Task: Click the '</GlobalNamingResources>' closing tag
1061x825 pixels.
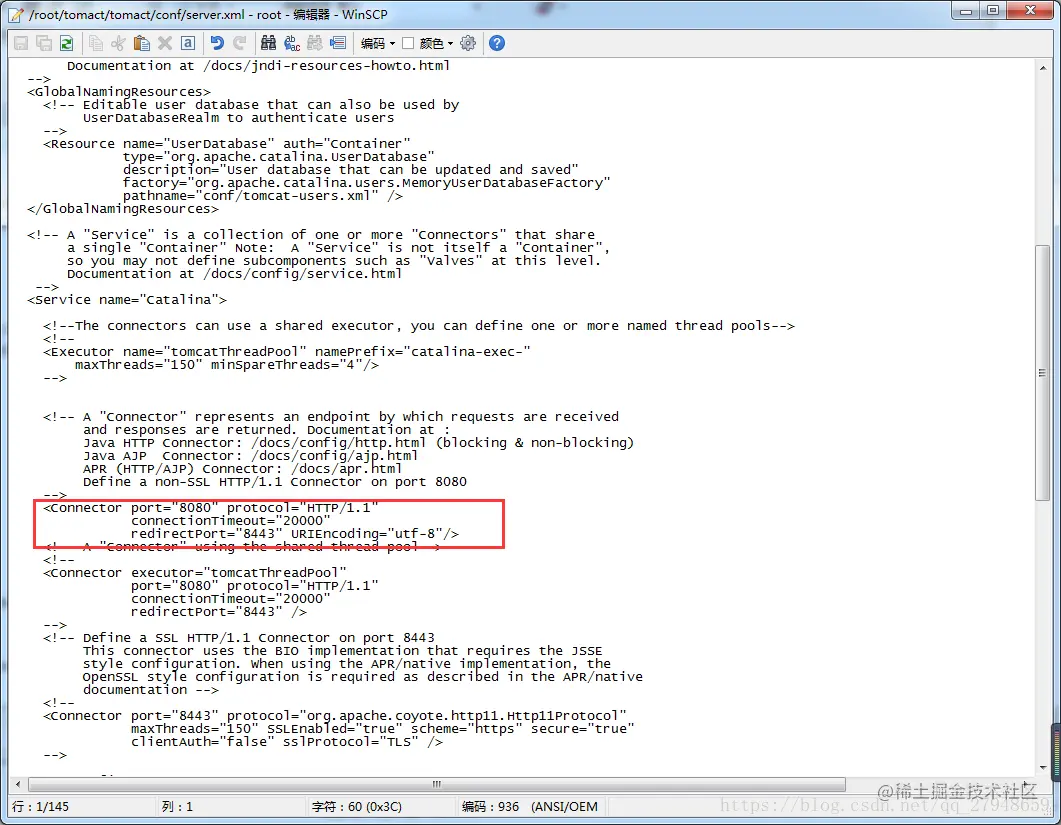Action: [x=123, y=208]
